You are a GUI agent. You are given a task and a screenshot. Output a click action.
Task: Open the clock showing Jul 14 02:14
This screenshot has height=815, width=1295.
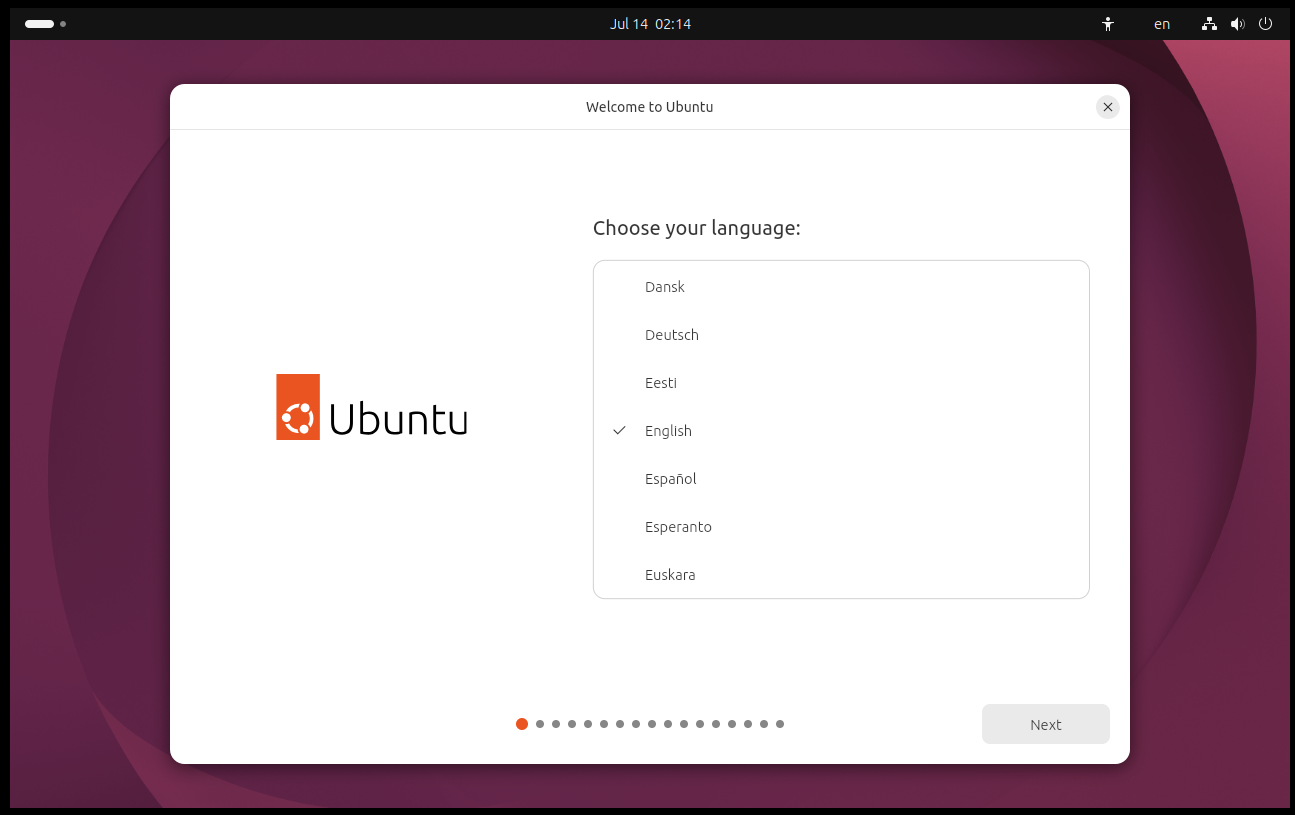(650, 24)
